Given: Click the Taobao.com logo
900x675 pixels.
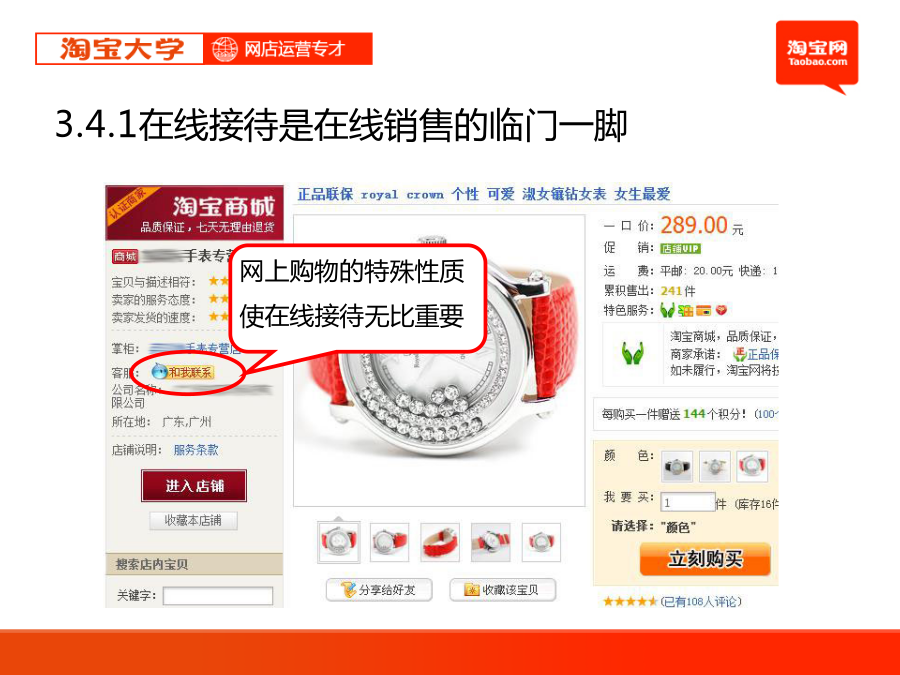Looking at the screenshot, I should (817, 54).
